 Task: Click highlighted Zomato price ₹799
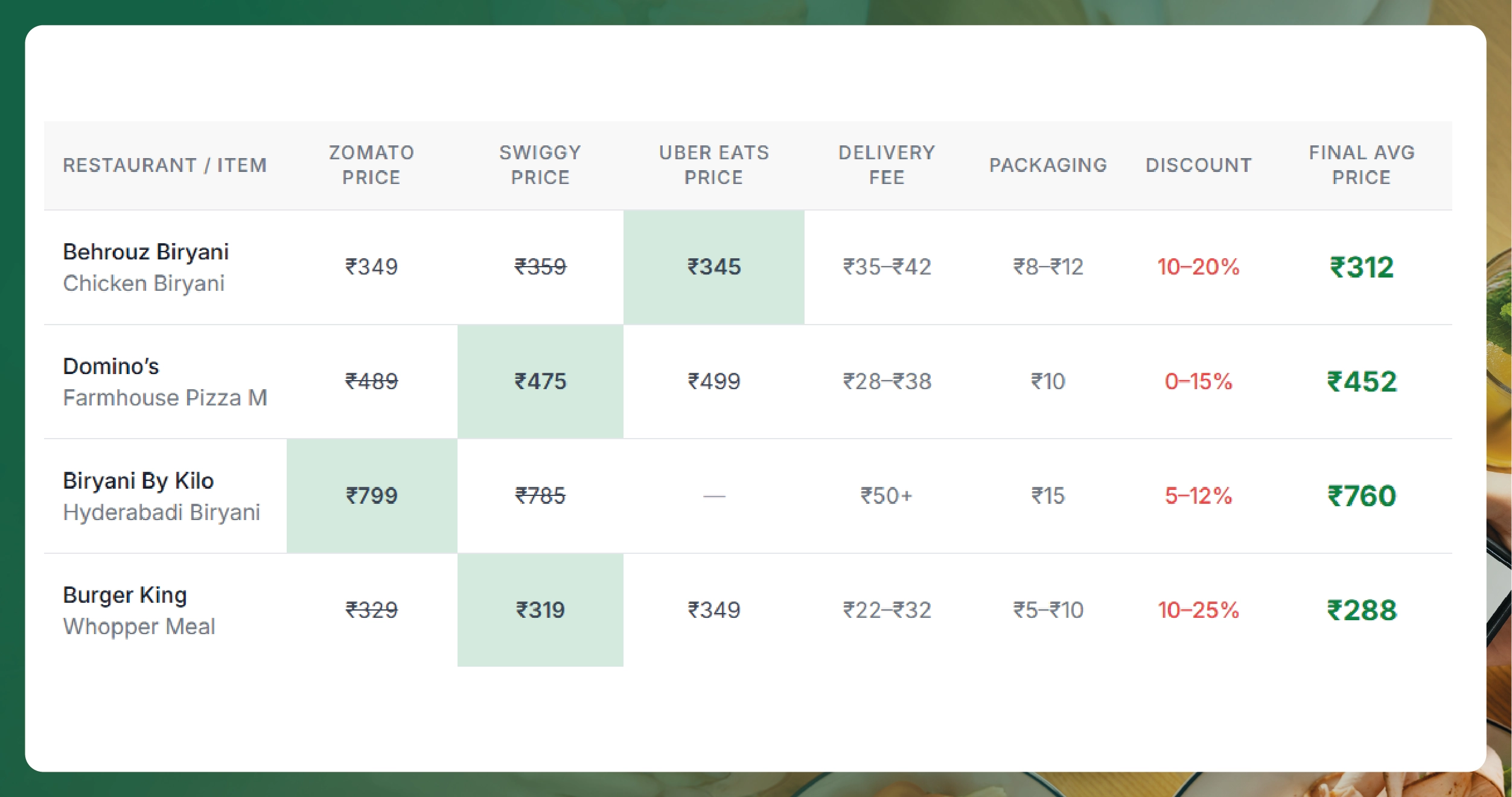pos(371,496)
